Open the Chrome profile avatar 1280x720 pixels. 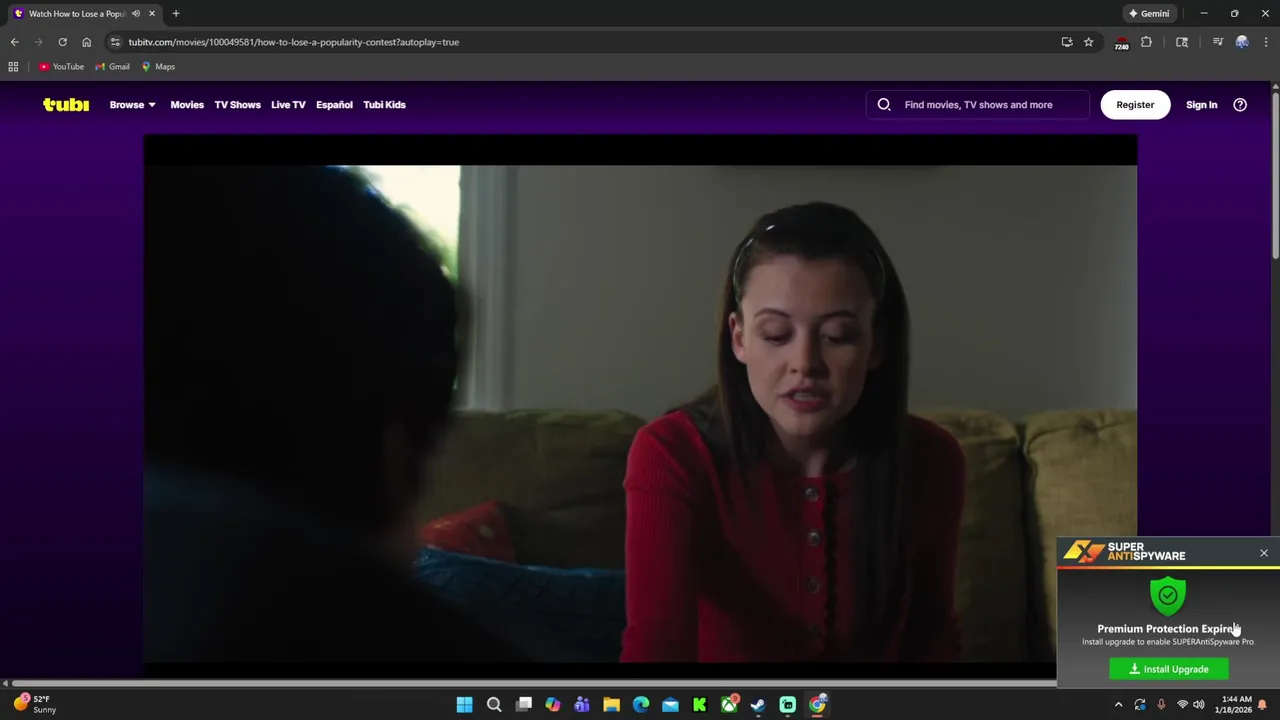tap(1242, 42)
